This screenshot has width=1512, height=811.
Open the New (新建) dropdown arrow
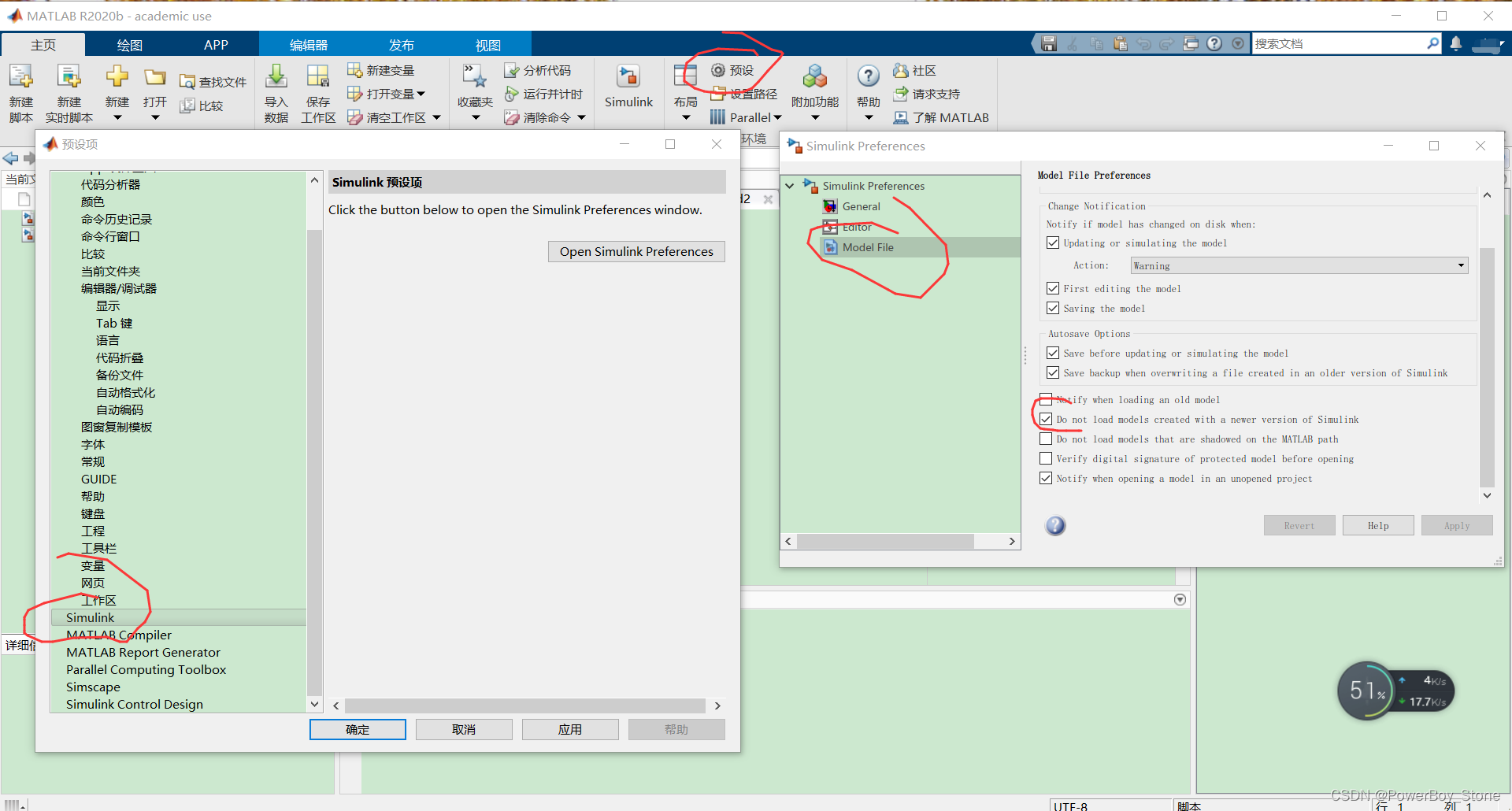(117, 118)
